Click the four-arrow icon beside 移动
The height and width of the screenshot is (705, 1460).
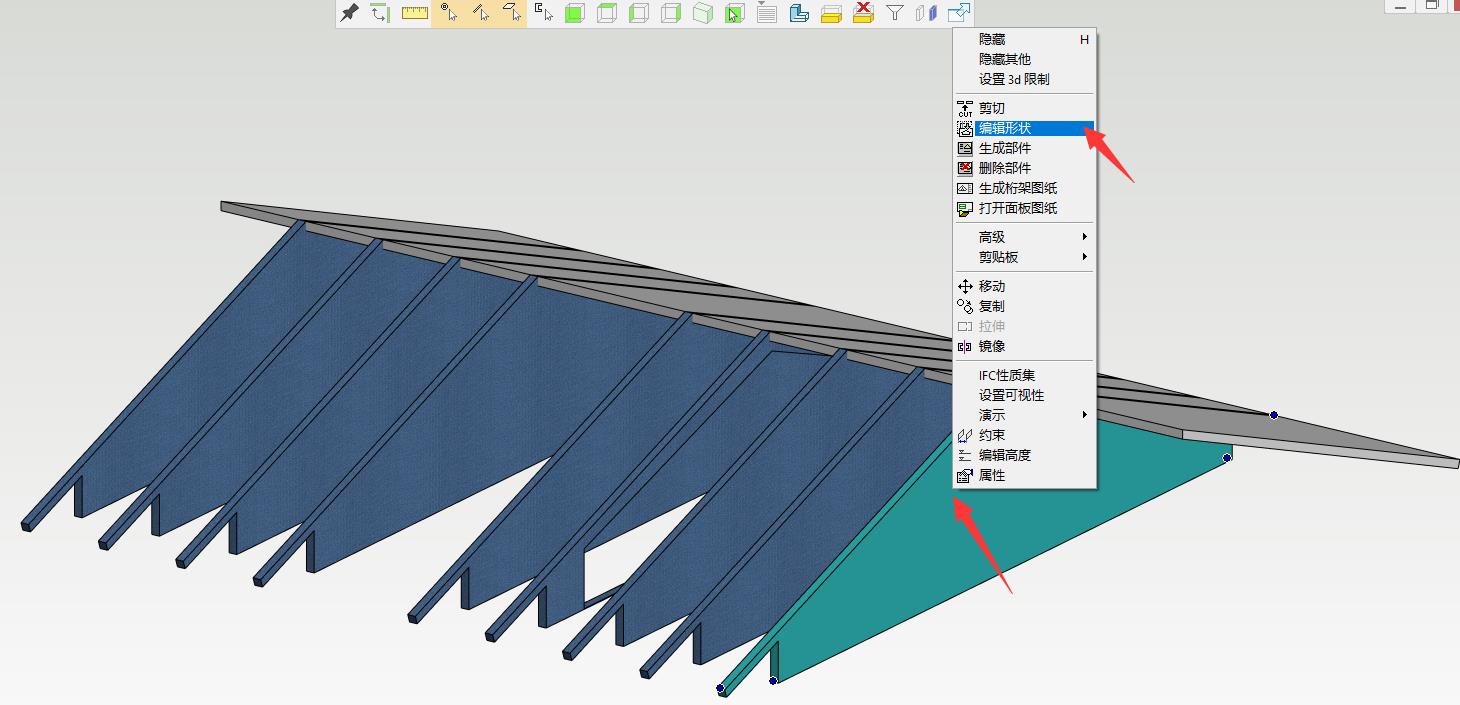pyautogui.click(x=965, y=286)
